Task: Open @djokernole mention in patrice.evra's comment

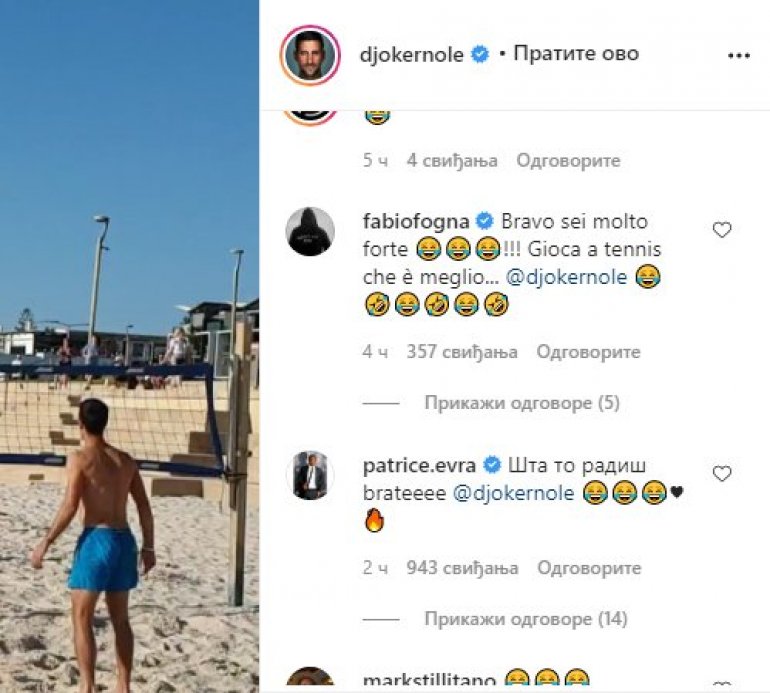Action: tap(513, 493)
